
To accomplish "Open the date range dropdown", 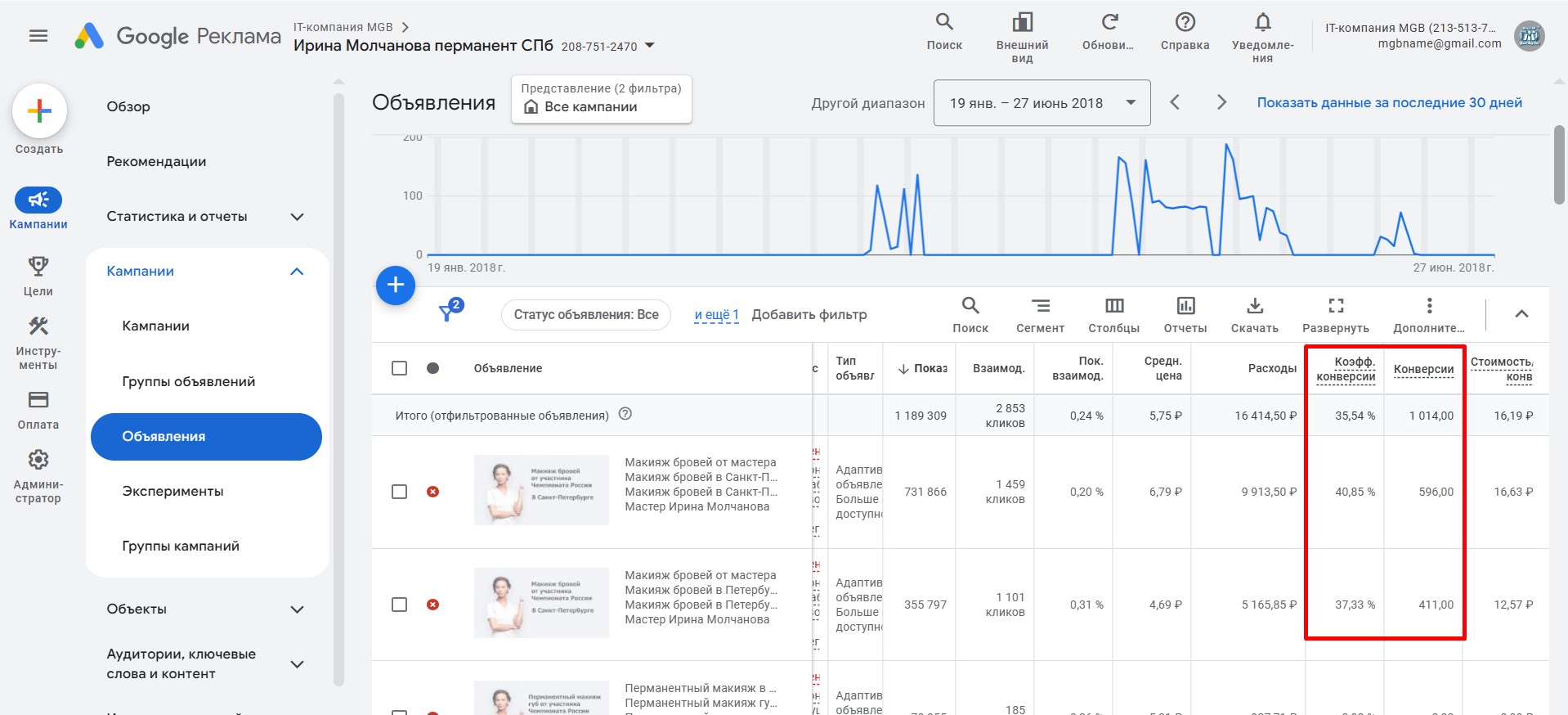I will (1042, 103).
